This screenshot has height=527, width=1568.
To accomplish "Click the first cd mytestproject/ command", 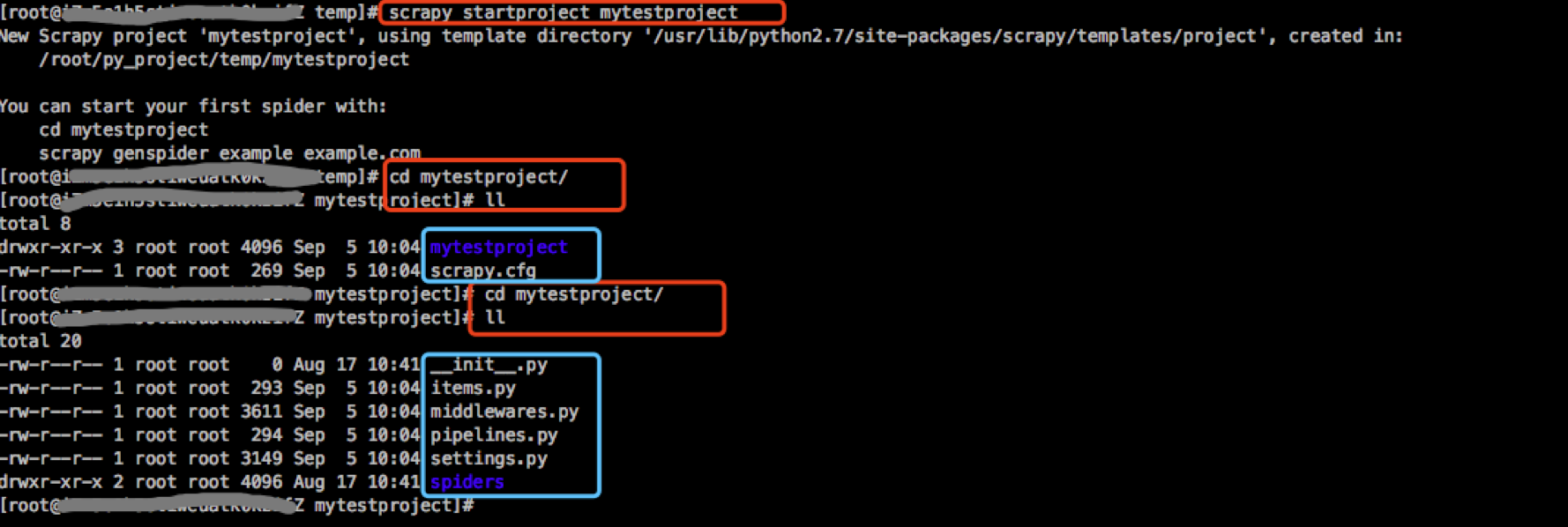I will pyautogui.click(x=479, y=177).
